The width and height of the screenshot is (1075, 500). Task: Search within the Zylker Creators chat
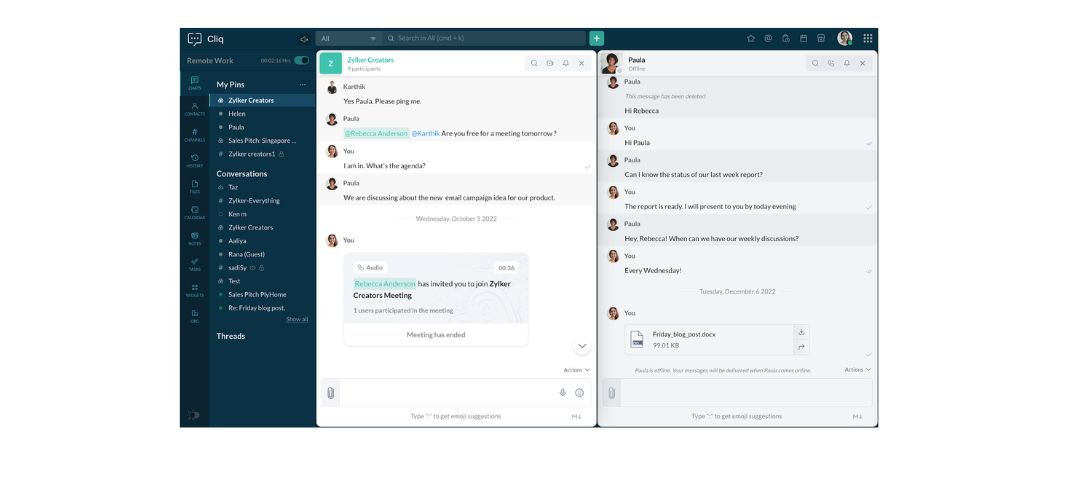pos(534,63)
